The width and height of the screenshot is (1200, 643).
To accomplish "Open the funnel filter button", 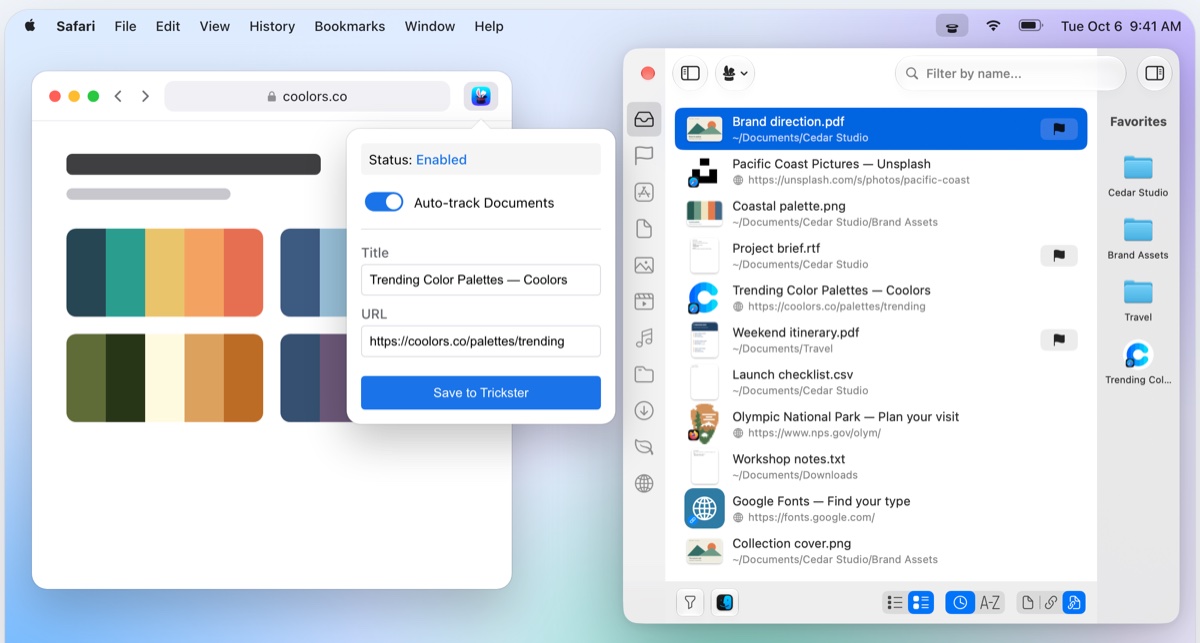I will point(690,602).
